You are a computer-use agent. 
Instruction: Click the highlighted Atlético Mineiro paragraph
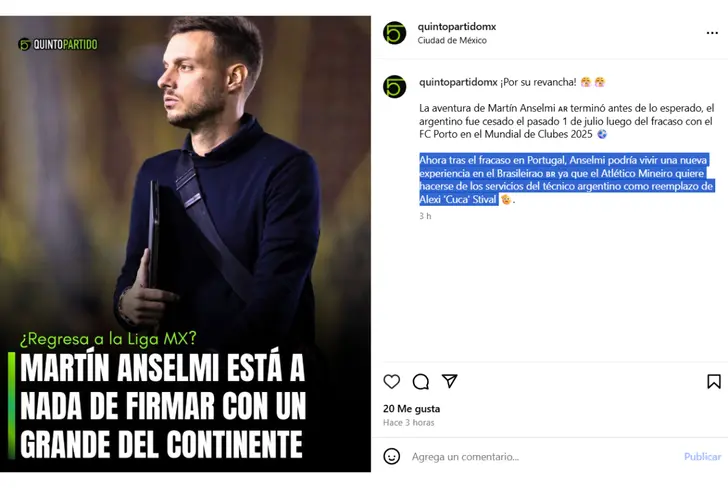click(x=566, y=180)
